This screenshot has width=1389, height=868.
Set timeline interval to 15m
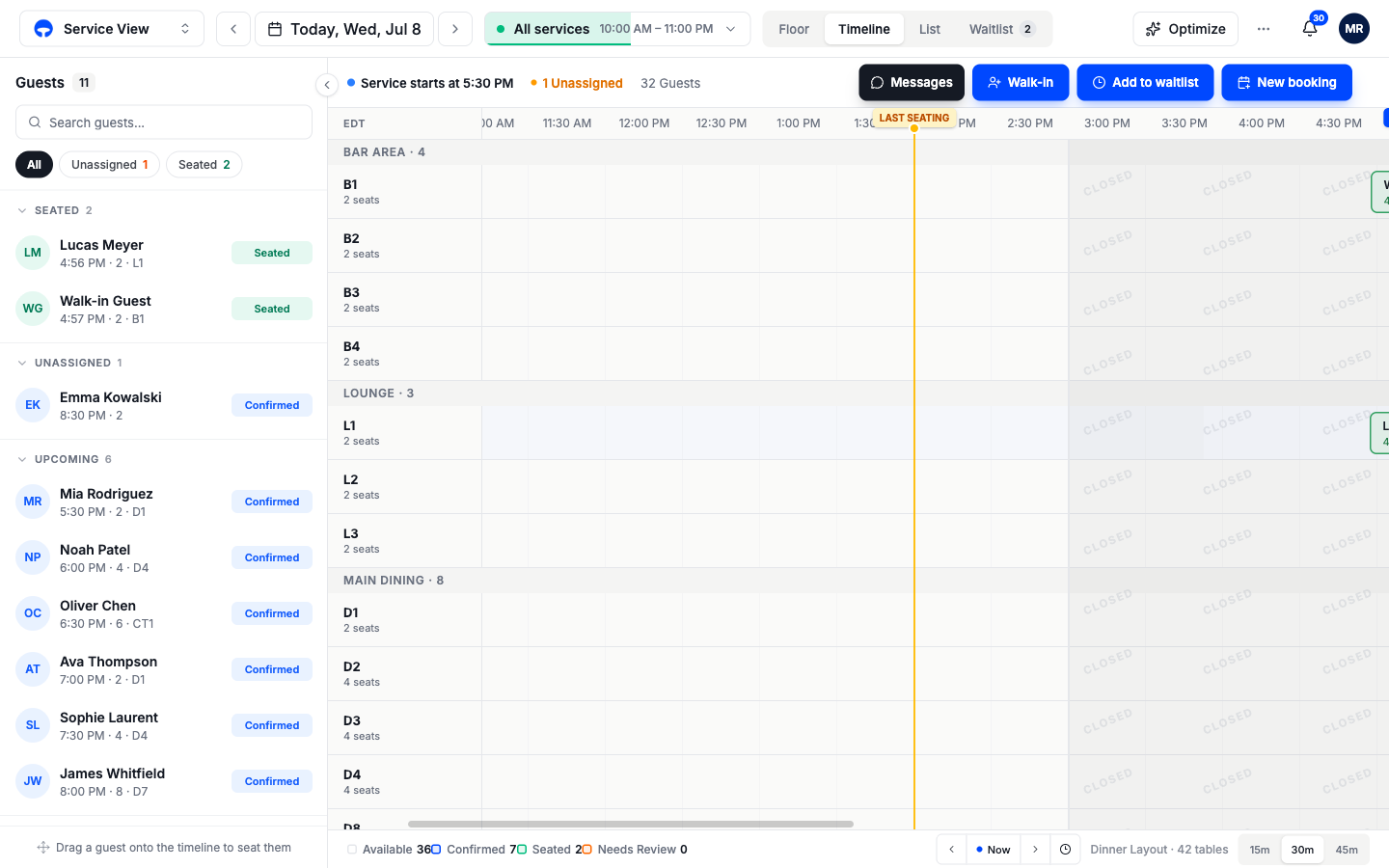(1260, 850)
